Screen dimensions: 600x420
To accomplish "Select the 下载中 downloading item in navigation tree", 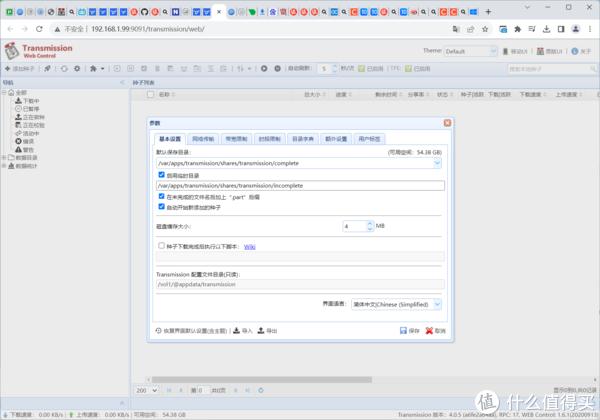I will (27, 101).
